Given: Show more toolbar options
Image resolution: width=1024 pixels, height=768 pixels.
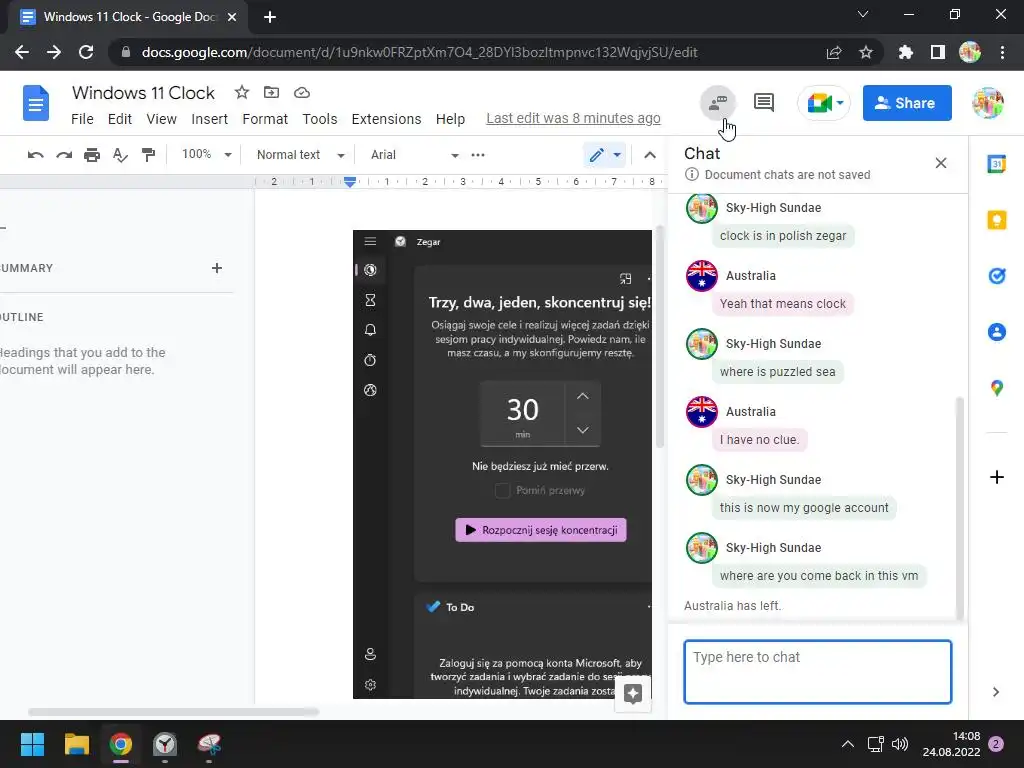Looking at the screenshot, I should [478, 155].
